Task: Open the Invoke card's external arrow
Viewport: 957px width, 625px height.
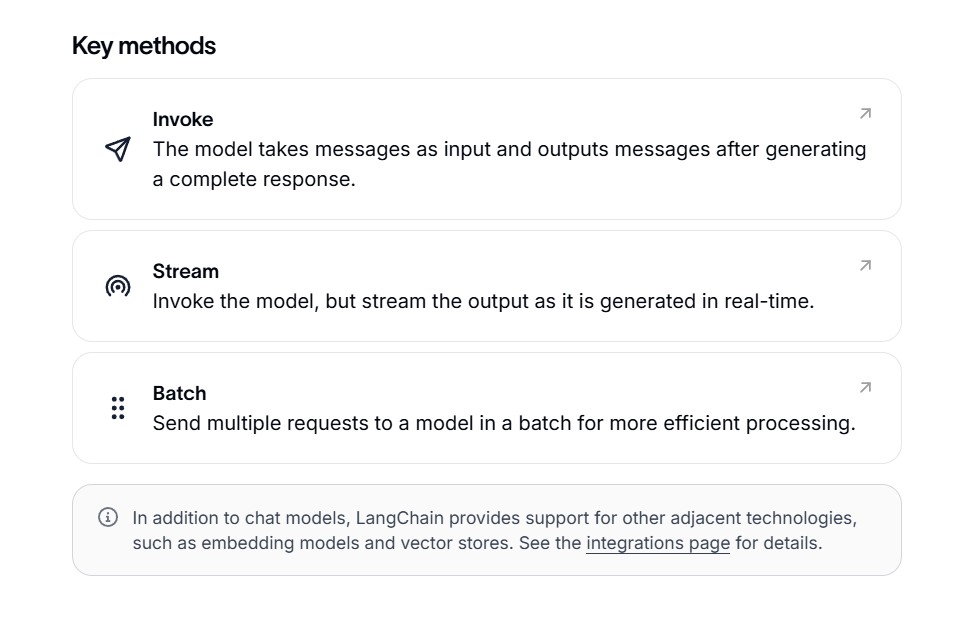Action: (x=865, y=114)
